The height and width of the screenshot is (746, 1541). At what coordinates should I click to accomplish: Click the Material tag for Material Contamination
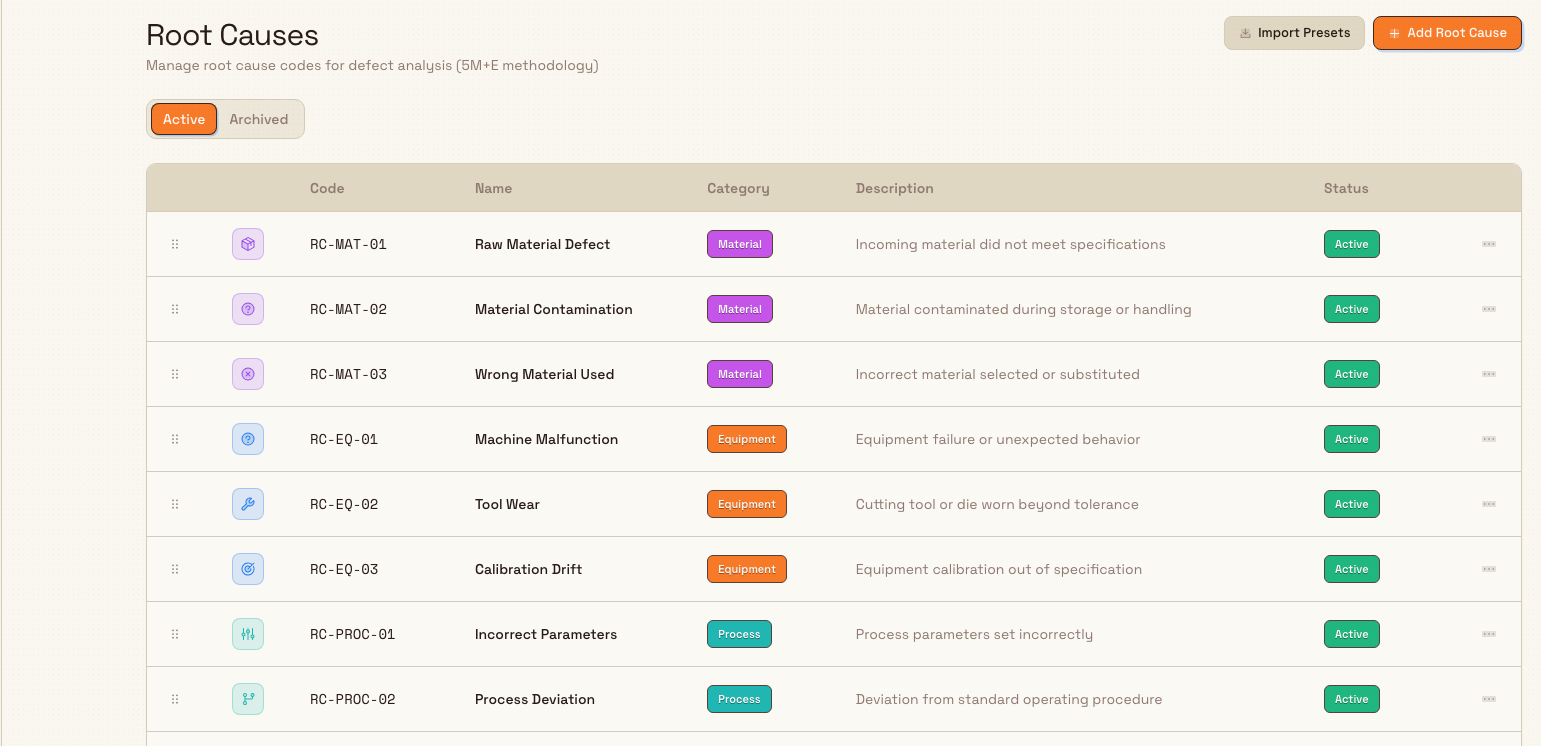coord(740,309)
